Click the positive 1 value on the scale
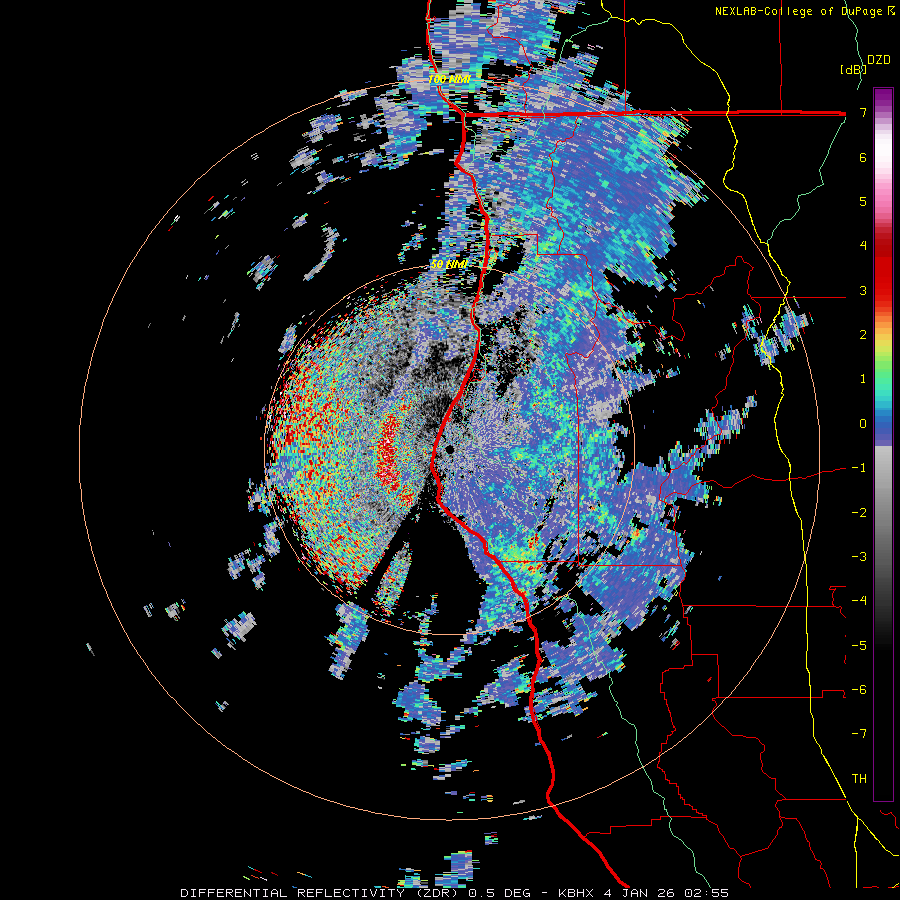 tap(863, 379)
